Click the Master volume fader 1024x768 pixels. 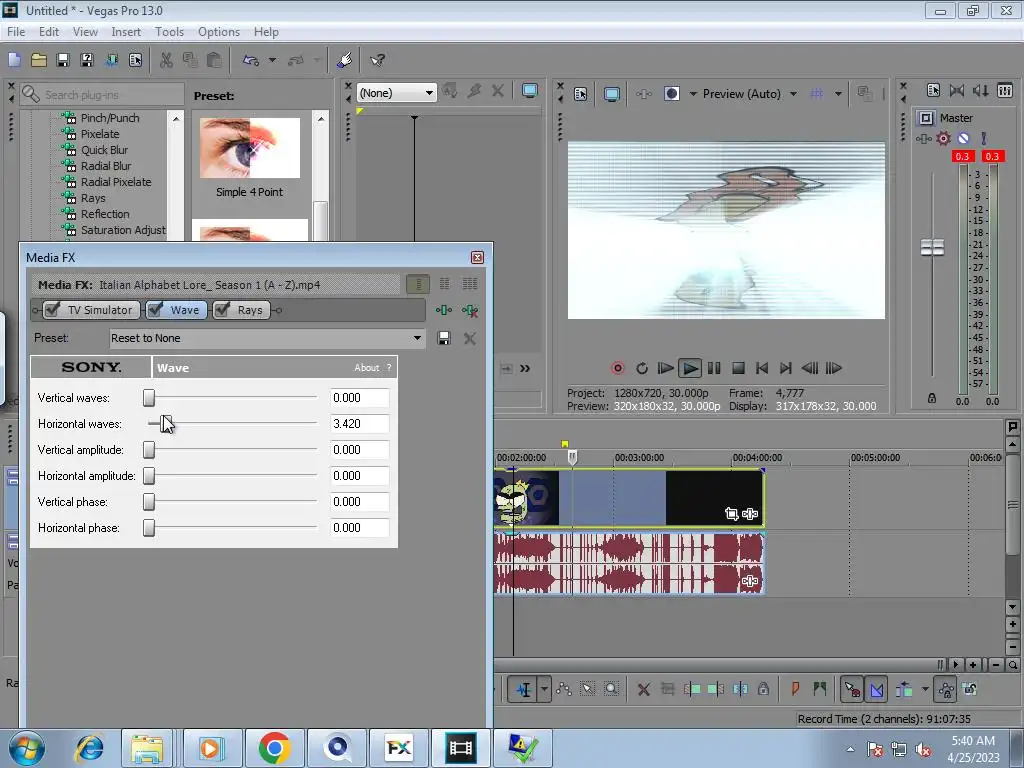pos(932,248)
